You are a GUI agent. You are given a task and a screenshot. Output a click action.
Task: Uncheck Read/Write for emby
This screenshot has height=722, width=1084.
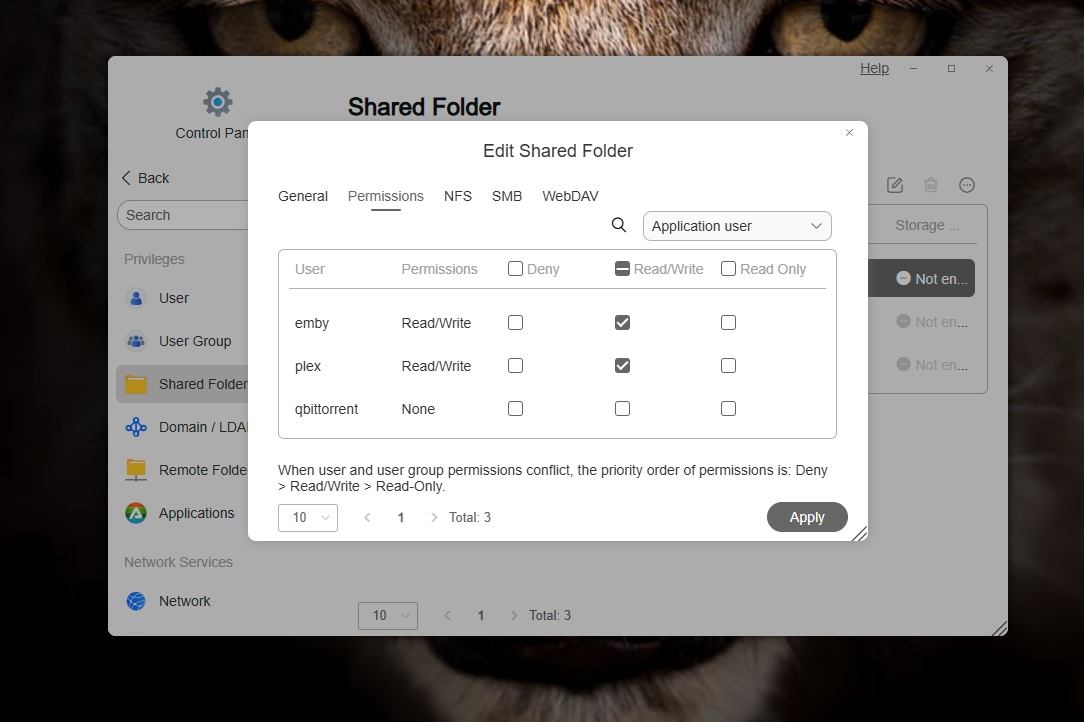622,322
